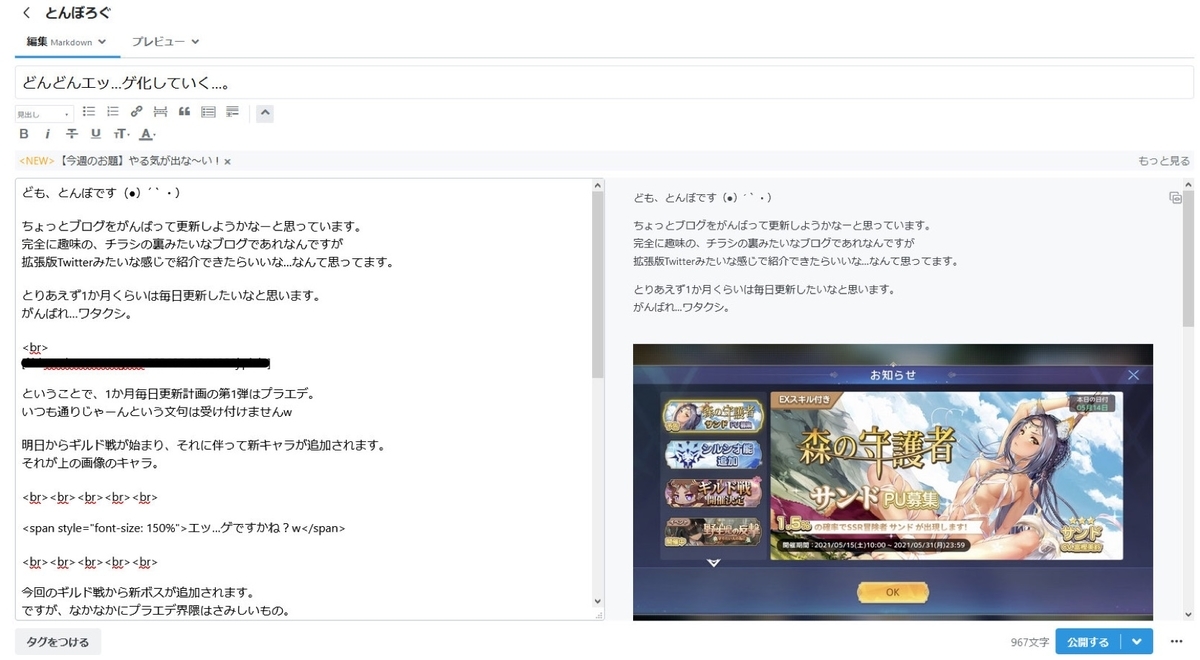
Task: Click the 967文字 character count
Action: [1029, 642]
